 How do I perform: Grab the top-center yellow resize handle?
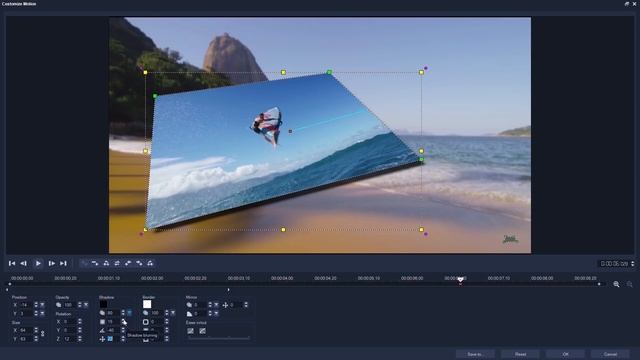click(283, 72)
